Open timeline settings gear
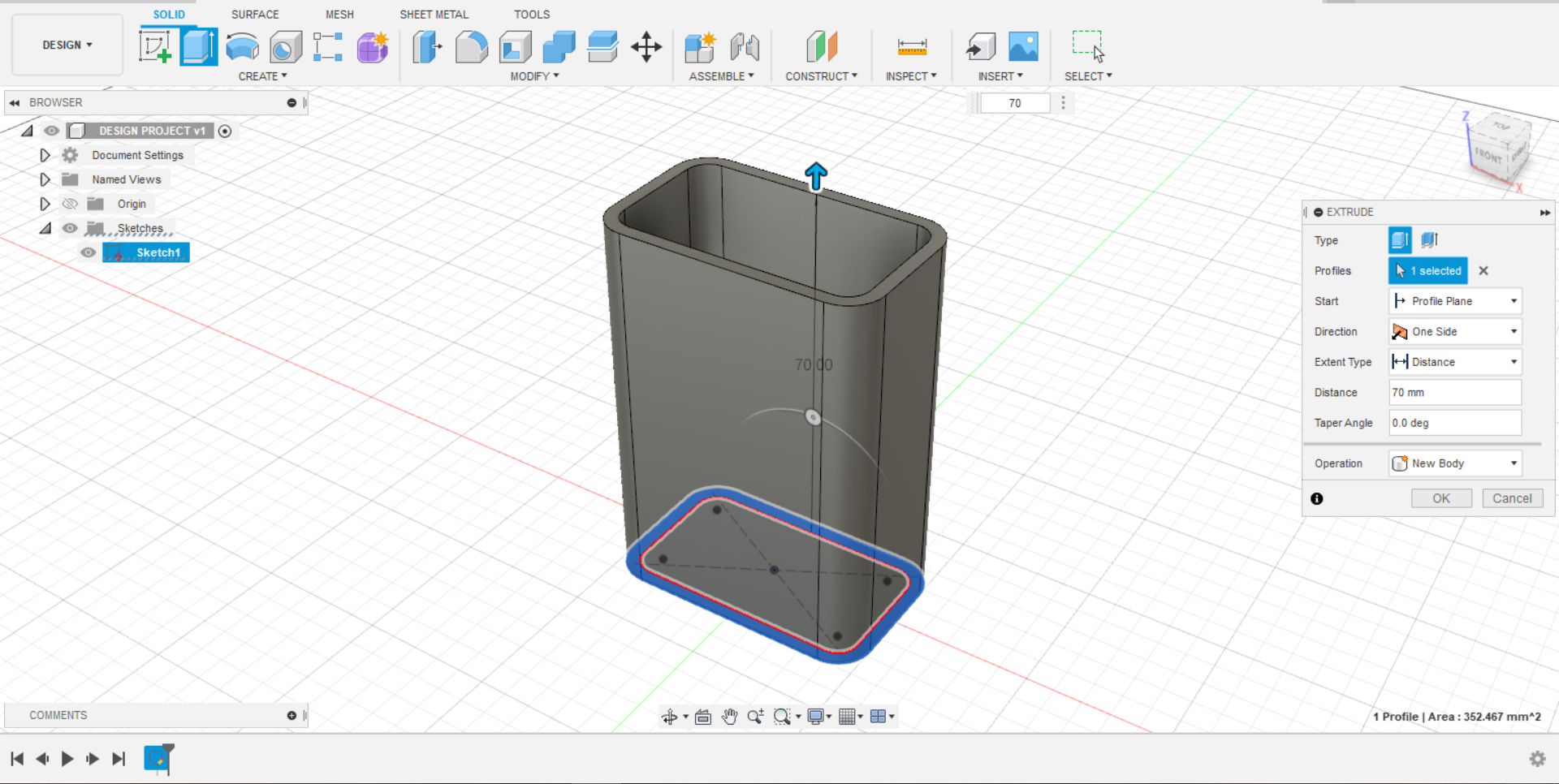 pos(1537,759)
